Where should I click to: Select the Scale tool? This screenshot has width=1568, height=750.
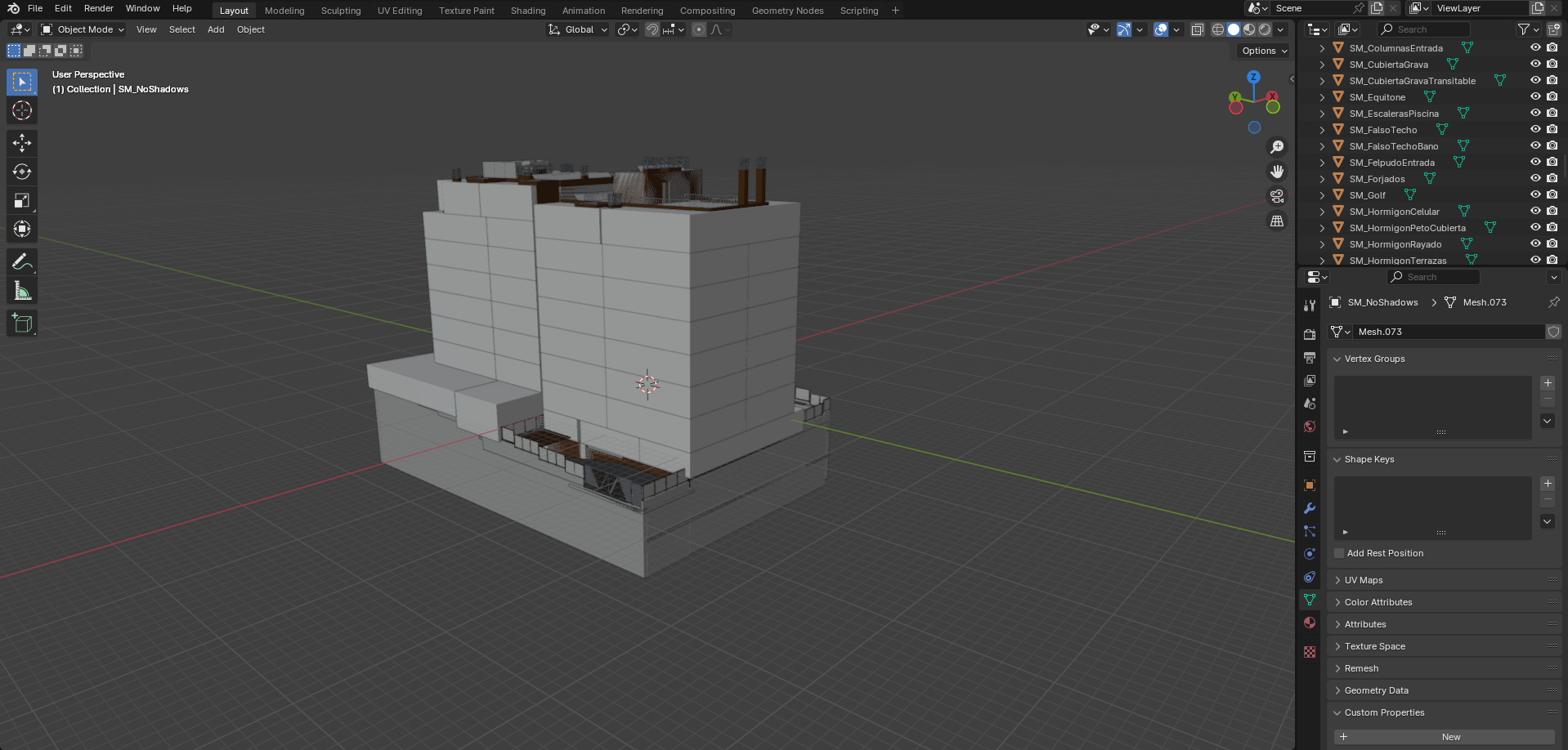pos(22,200)
